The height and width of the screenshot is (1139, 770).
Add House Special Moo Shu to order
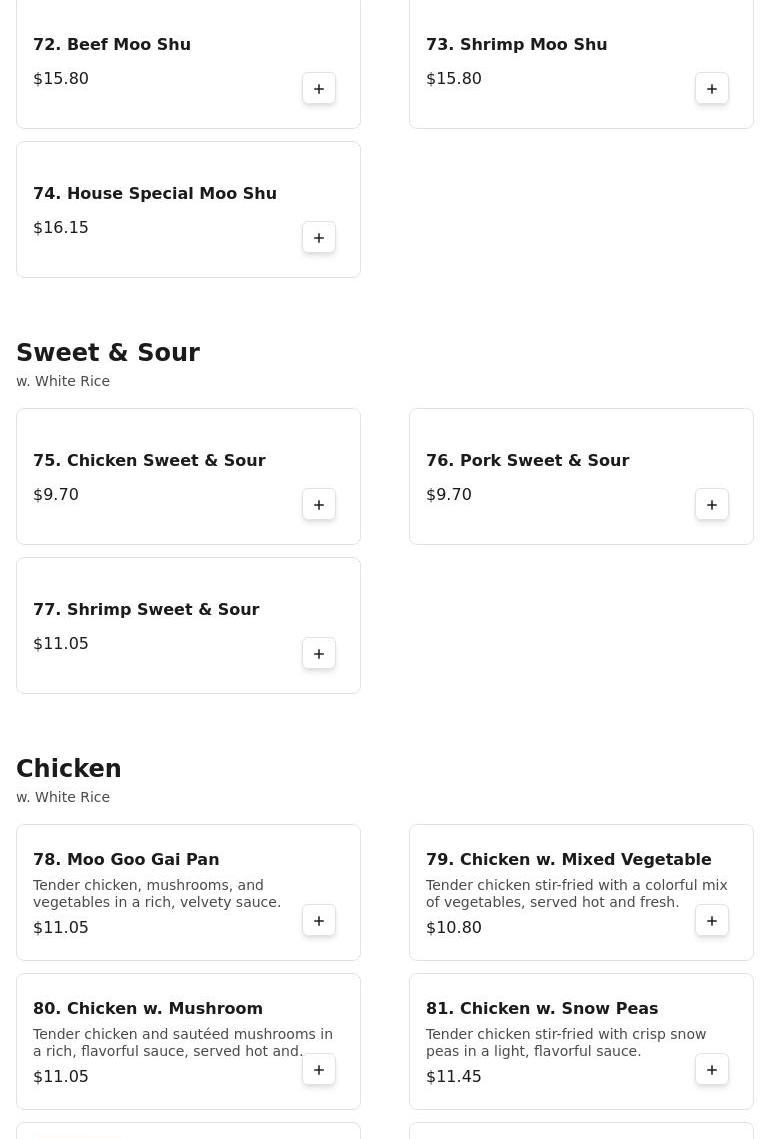pos(319,238)
